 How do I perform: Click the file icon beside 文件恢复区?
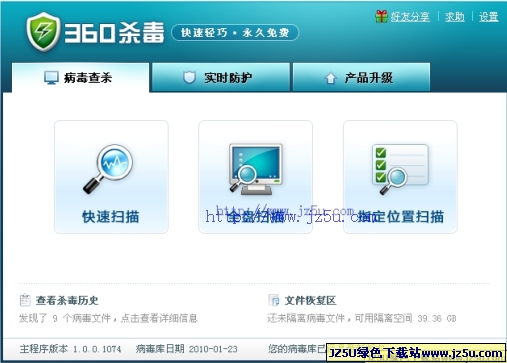[274, 300]
